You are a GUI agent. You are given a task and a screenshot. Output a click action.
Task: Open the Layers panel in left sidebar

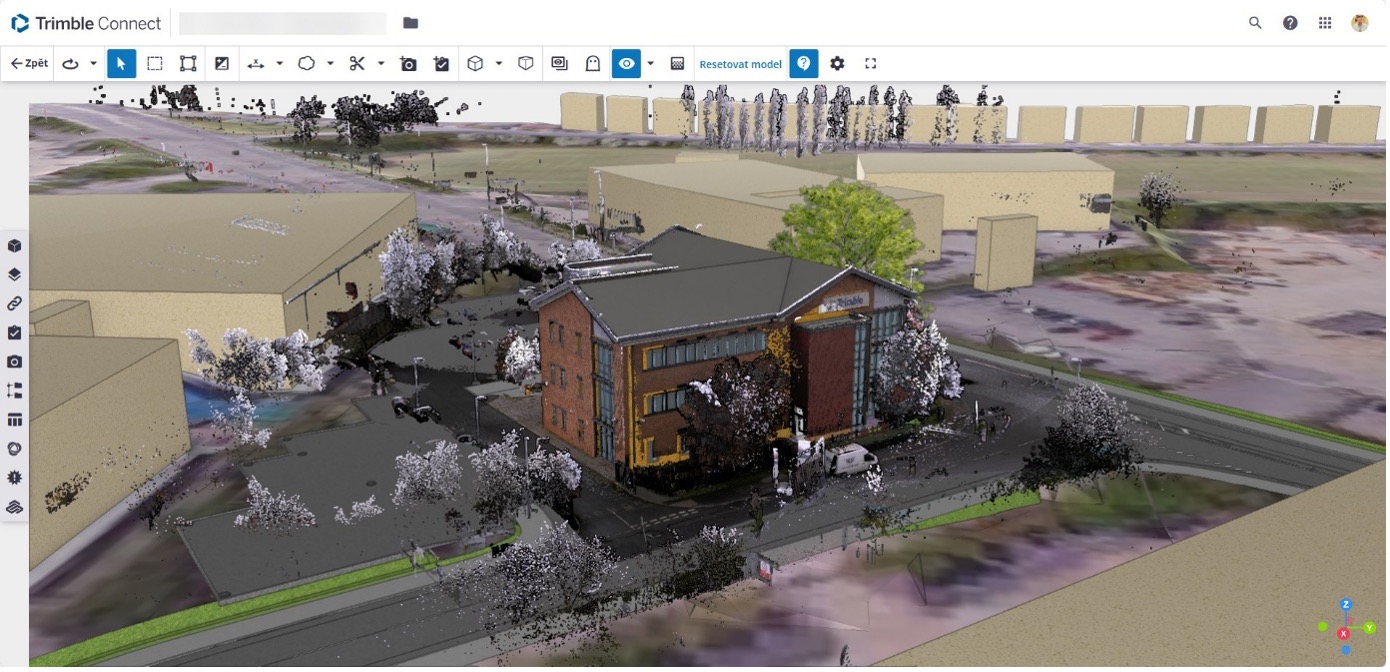pos(14,275)
